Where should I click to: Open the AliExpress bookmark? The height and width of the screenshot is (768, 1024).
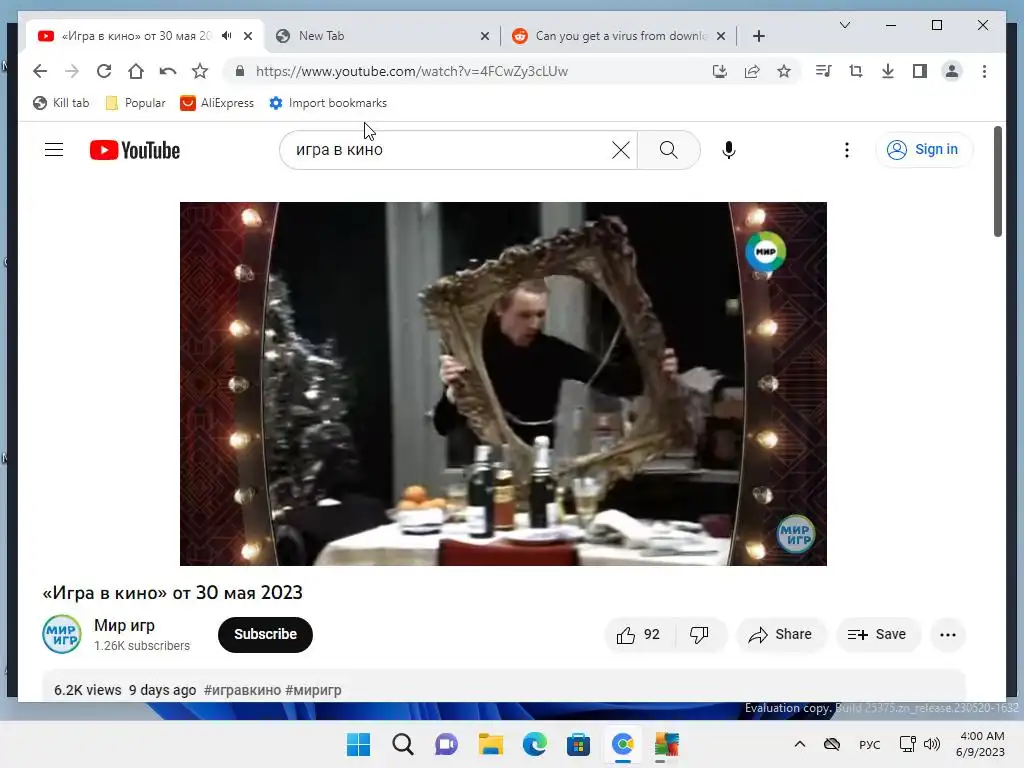[x=217, y=103]
